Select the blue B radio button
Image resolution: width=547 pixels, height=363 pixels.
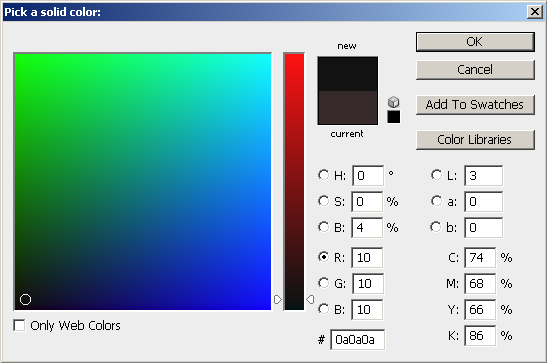pos(323,309)
